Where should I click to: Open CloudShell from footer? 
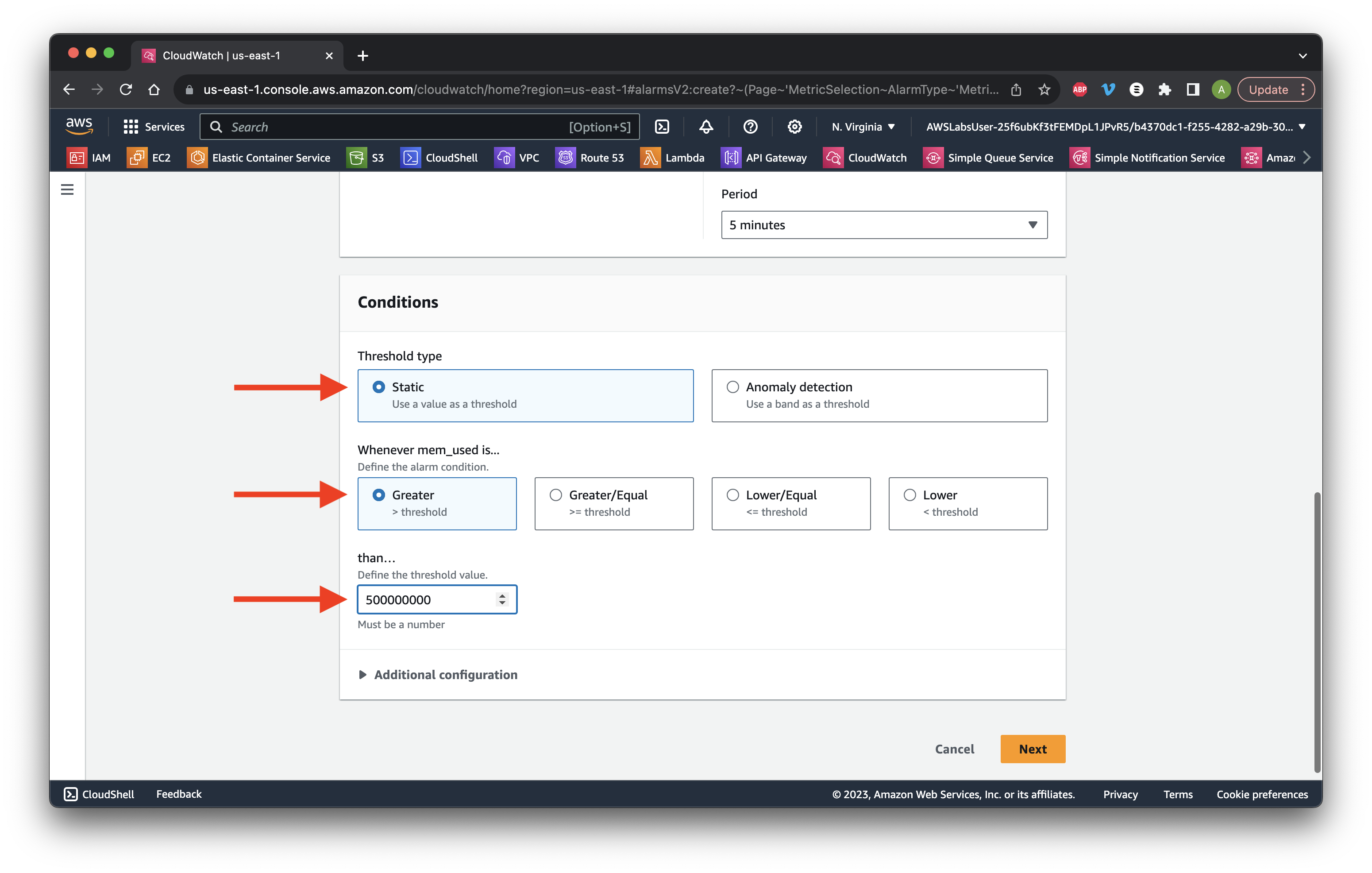click(x=99, y=794)
